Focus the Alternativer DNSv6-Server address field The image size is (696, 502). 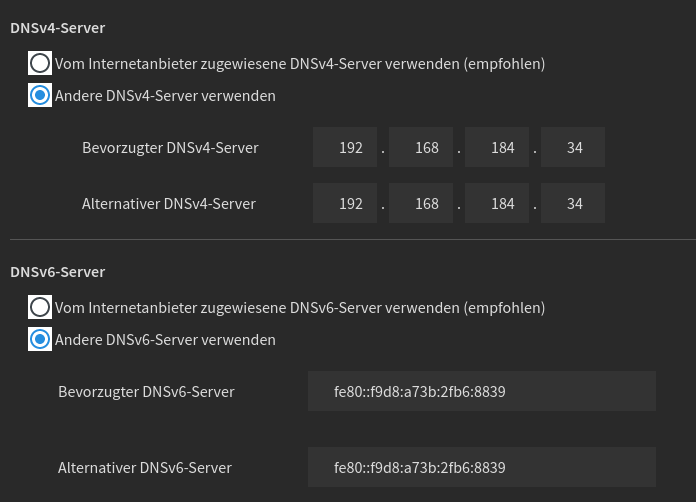[x=482, y=467]
